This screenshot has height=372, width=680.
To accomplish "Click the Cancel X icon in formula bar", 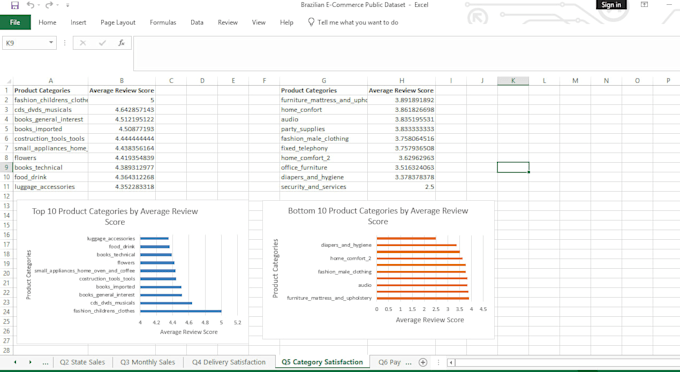I will point(83,43).
